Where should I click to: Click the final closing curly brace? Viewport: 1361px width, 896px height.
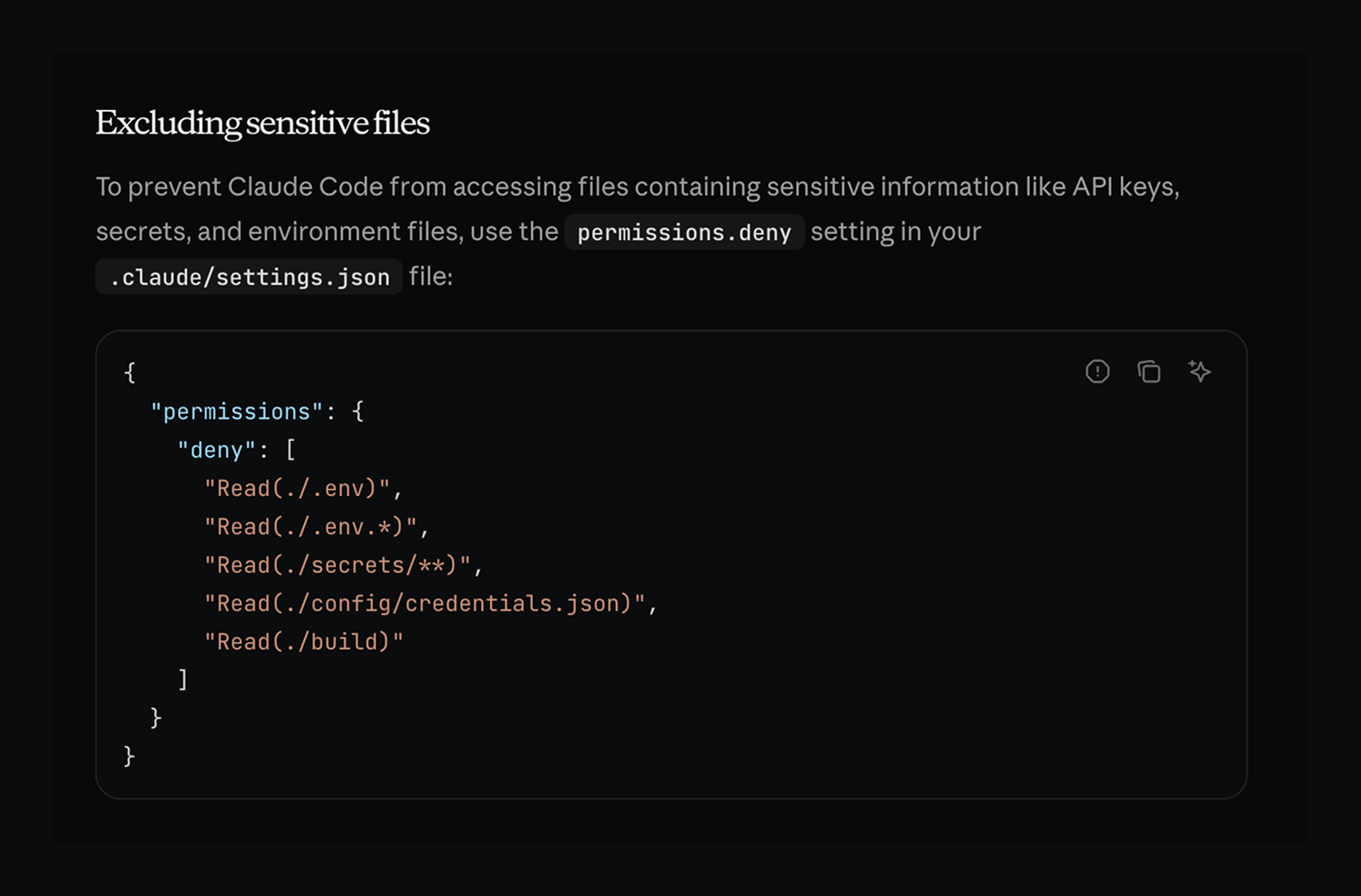pyautogui.click(x=129, y=755)
